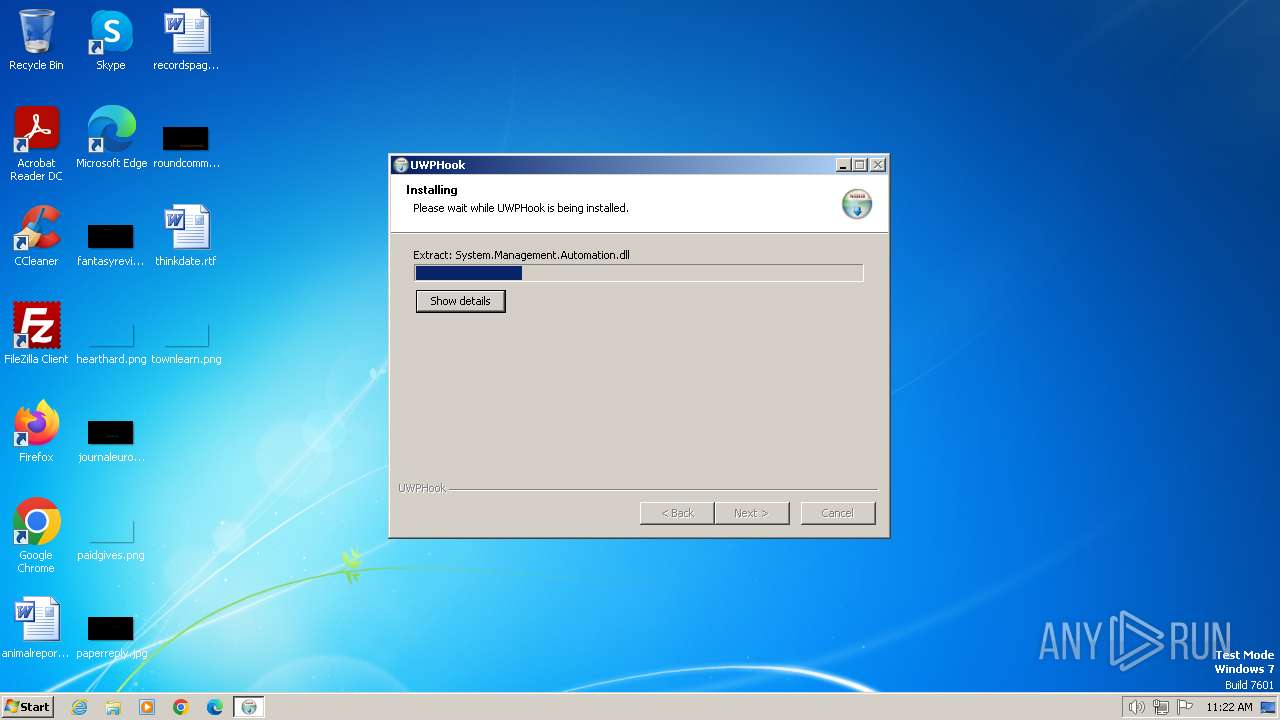The height and width of the screenshot is (720, 1280).
Task: Open Chrome from the taskbar
Action: 181,707
